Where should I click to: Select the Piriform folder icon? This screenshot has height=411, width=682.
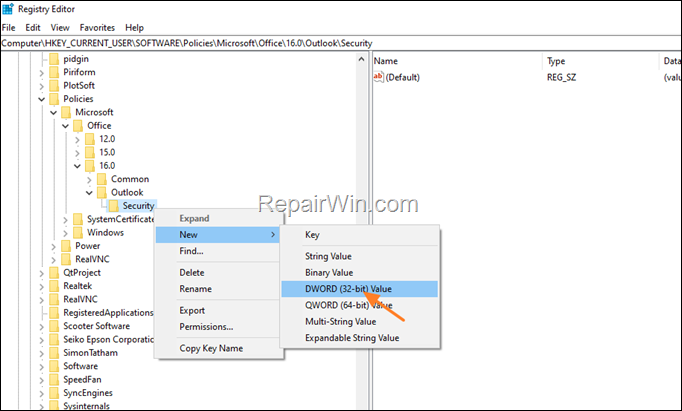pyautogui.click(x=54, y=72)
